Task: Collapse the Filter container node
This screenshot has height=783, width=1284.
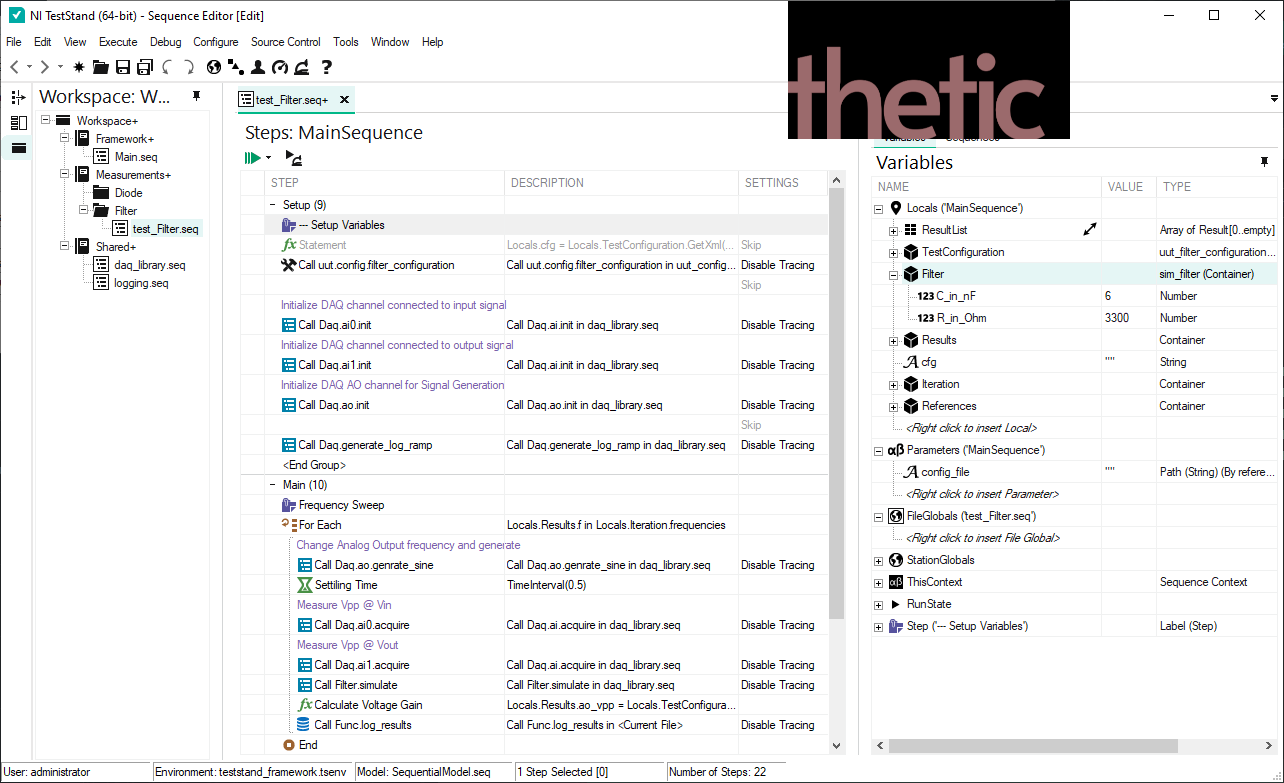Action: click(x=894, y=275)
